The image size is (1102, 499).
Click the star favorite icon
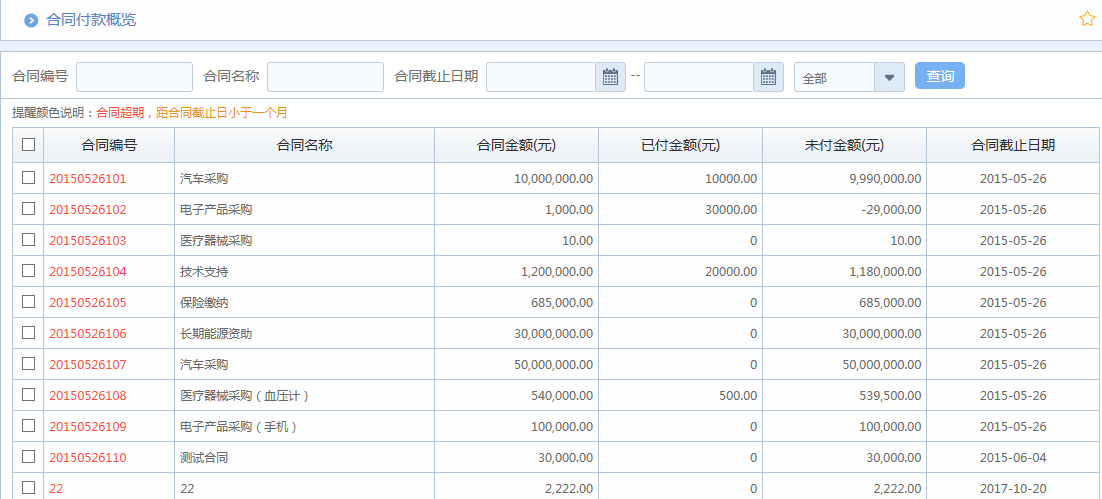coord(1087,19)
